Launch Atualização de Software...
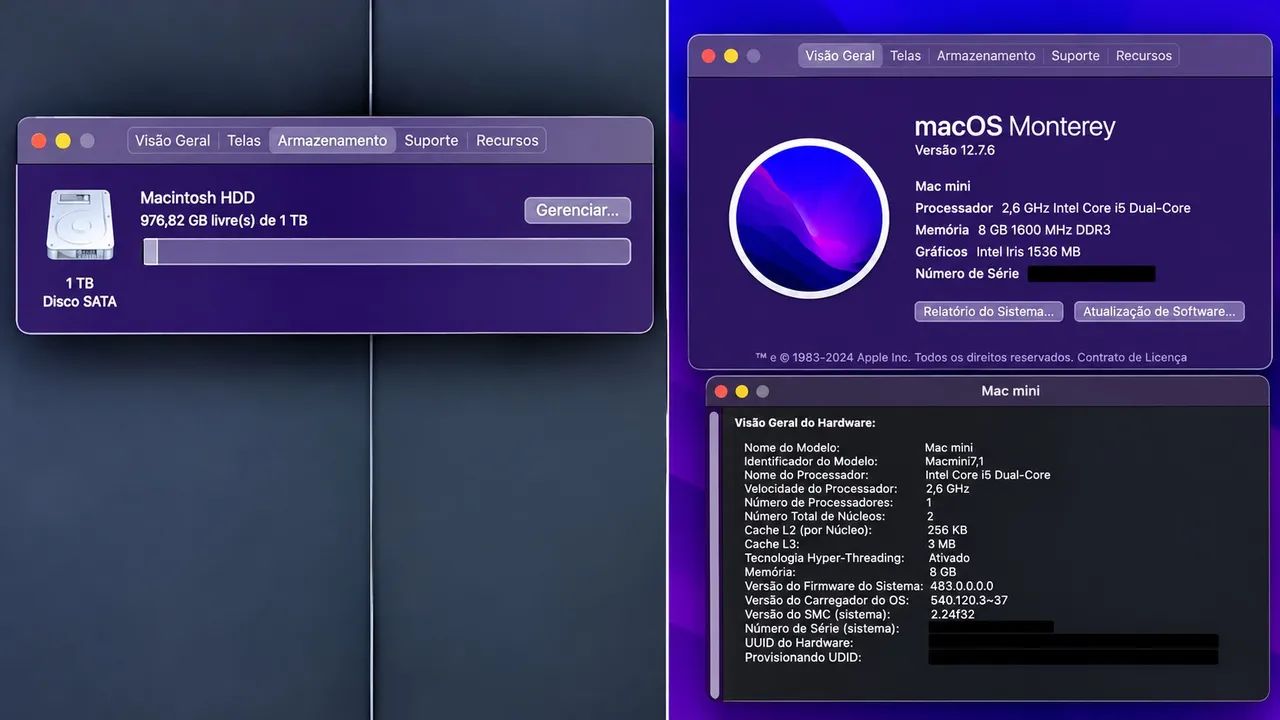 click(1159, 312)
